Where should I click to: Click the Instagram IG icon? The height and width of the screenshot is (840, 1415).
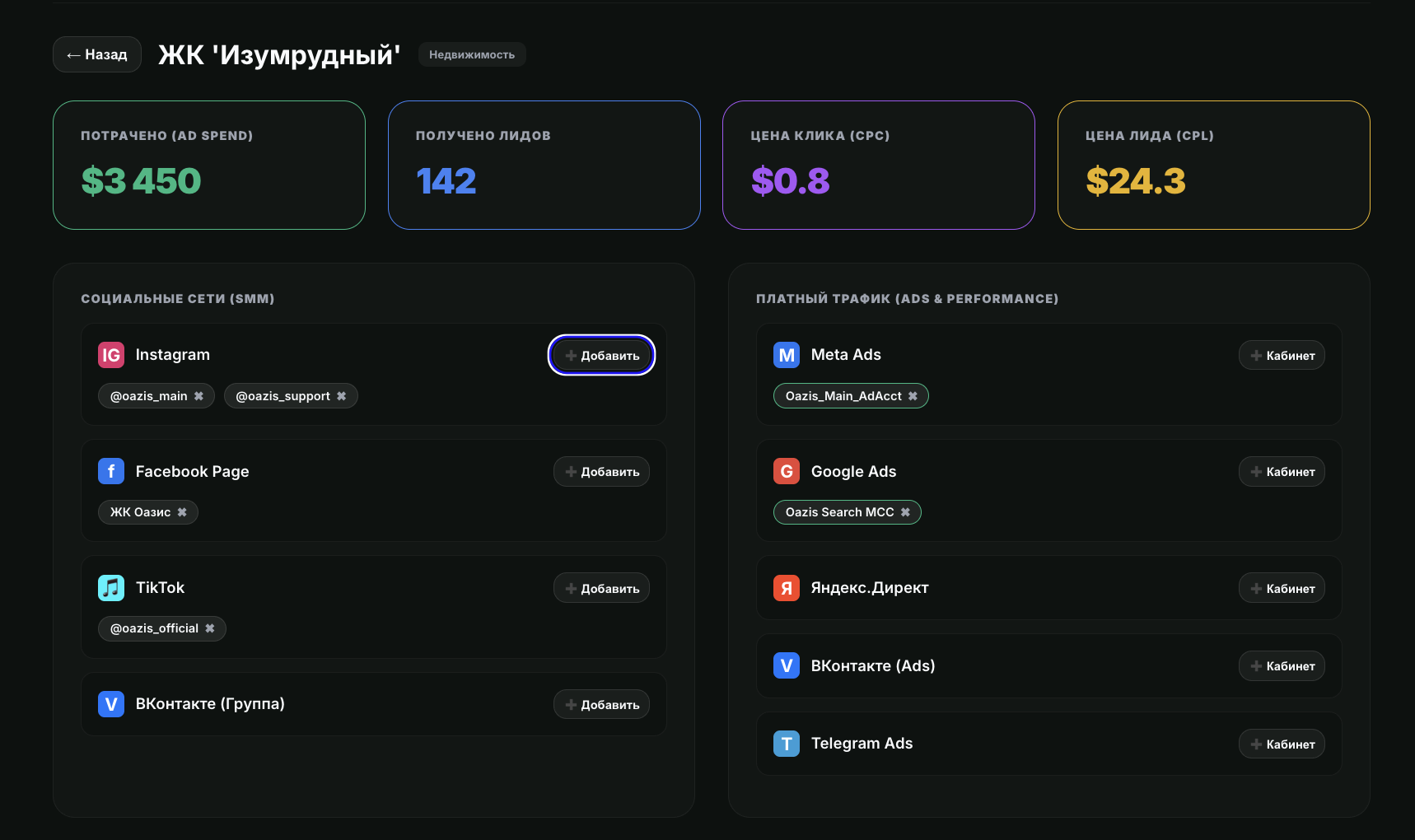click(111, 355)
